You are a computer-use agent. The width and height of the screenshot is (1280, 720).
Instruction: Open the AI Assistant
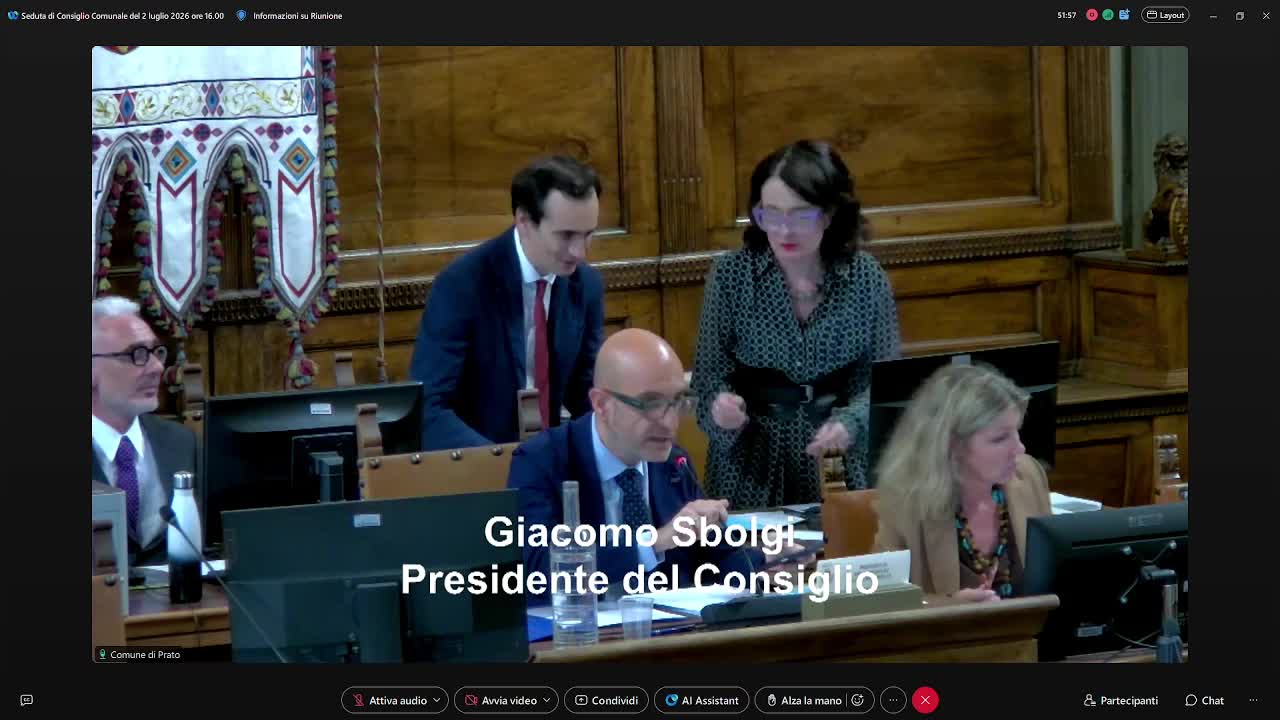[x=701, y=700]
